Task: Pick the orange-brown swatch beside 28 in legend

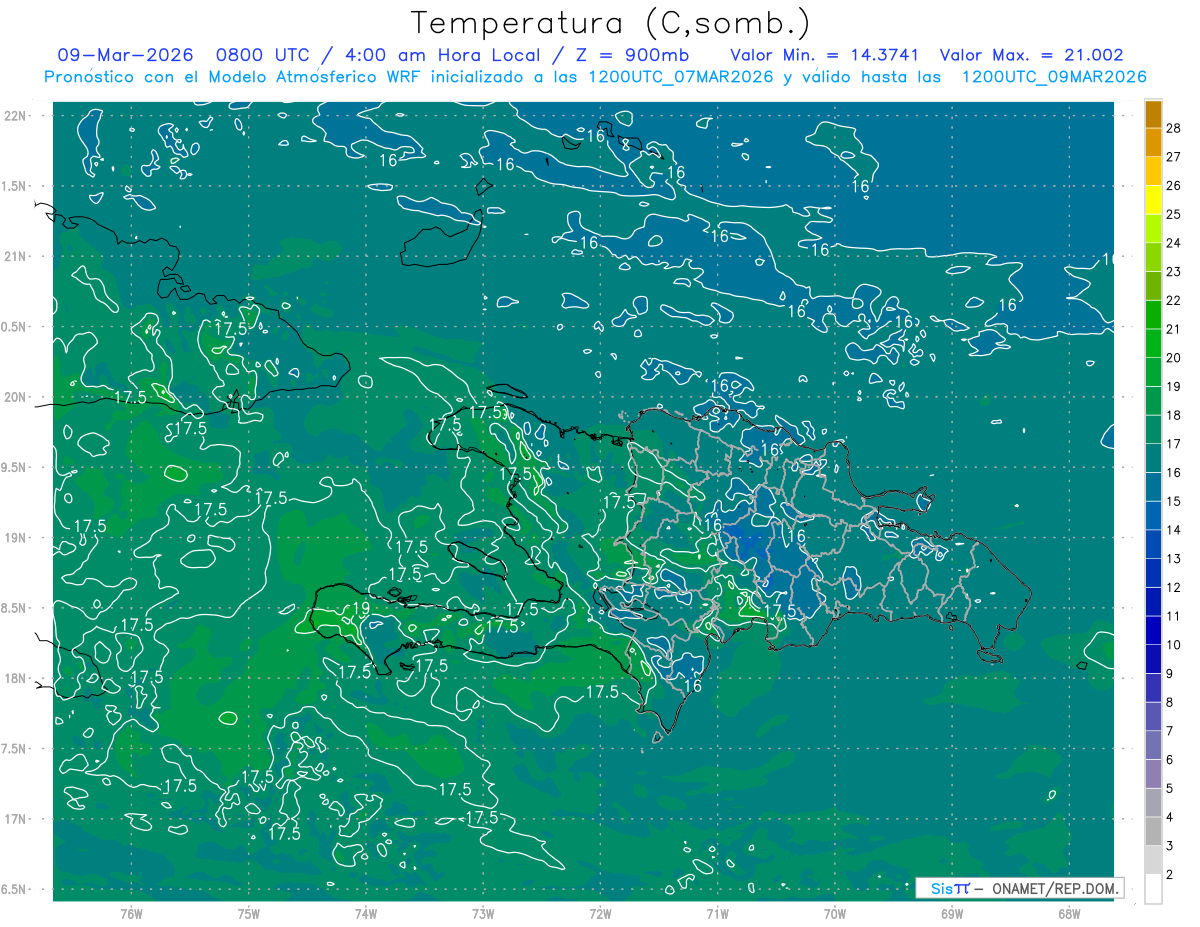Action: [1153, 114]
